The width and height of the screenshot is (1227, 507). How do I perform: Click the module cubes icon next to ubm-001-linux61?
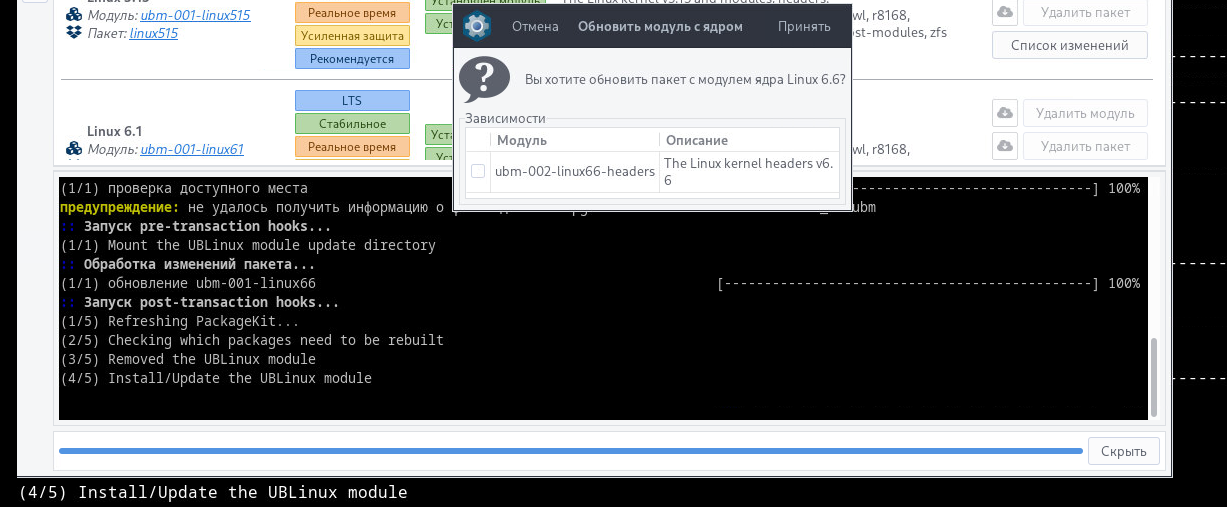tap(73, 149)
